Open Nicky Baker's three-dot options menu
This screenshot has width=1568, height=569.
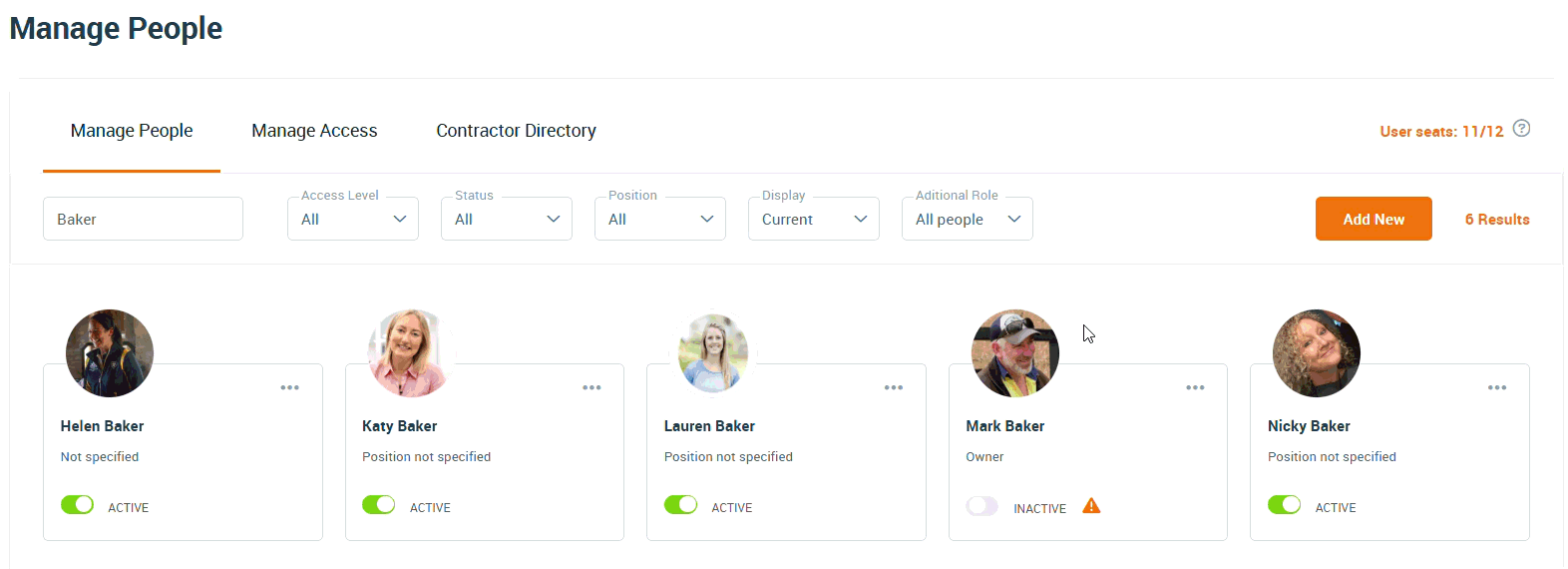point(1497,387)
